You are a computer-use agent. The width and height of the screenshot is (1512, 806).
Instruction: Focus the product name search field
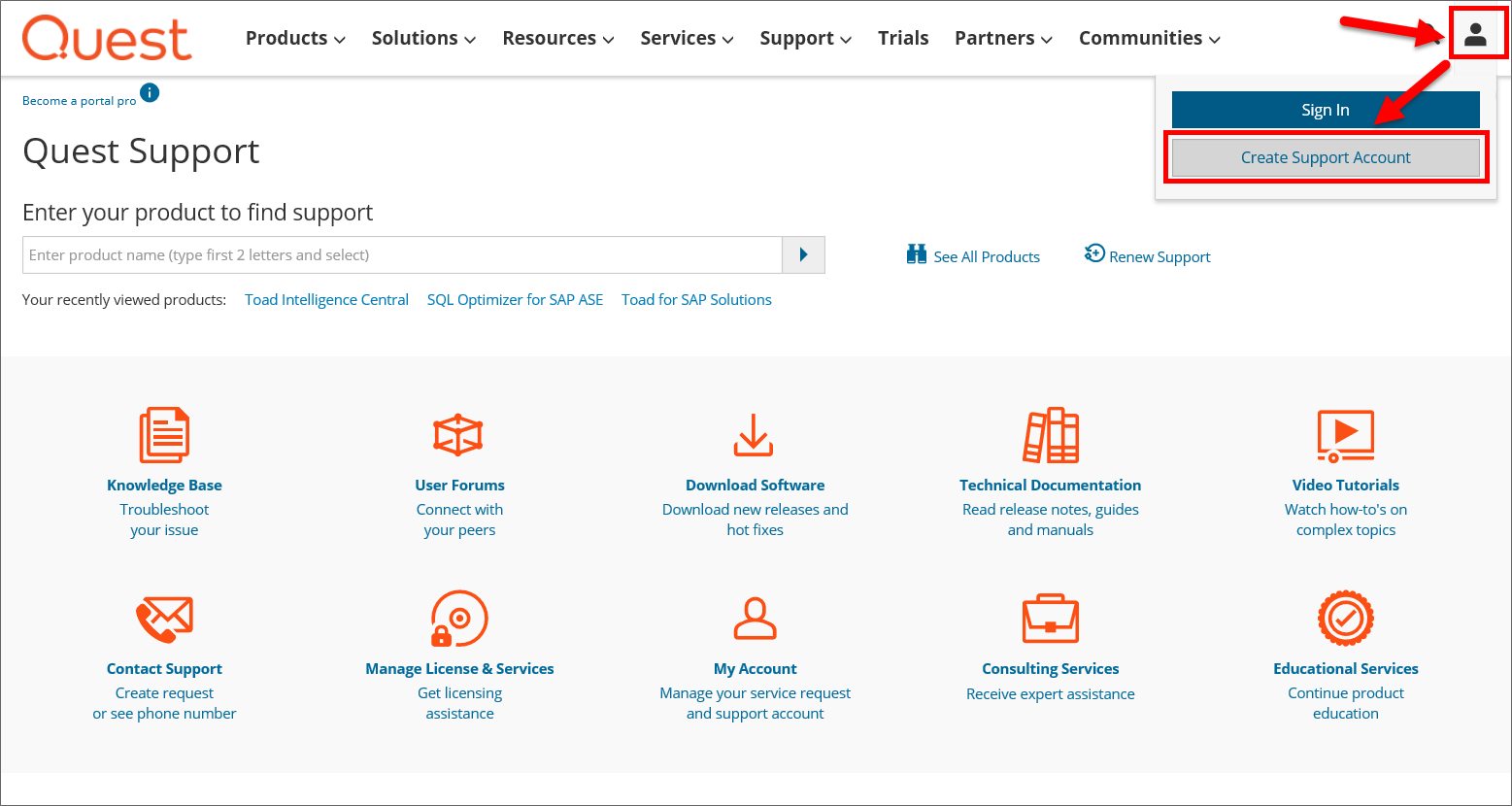click(x=402, y=254)
